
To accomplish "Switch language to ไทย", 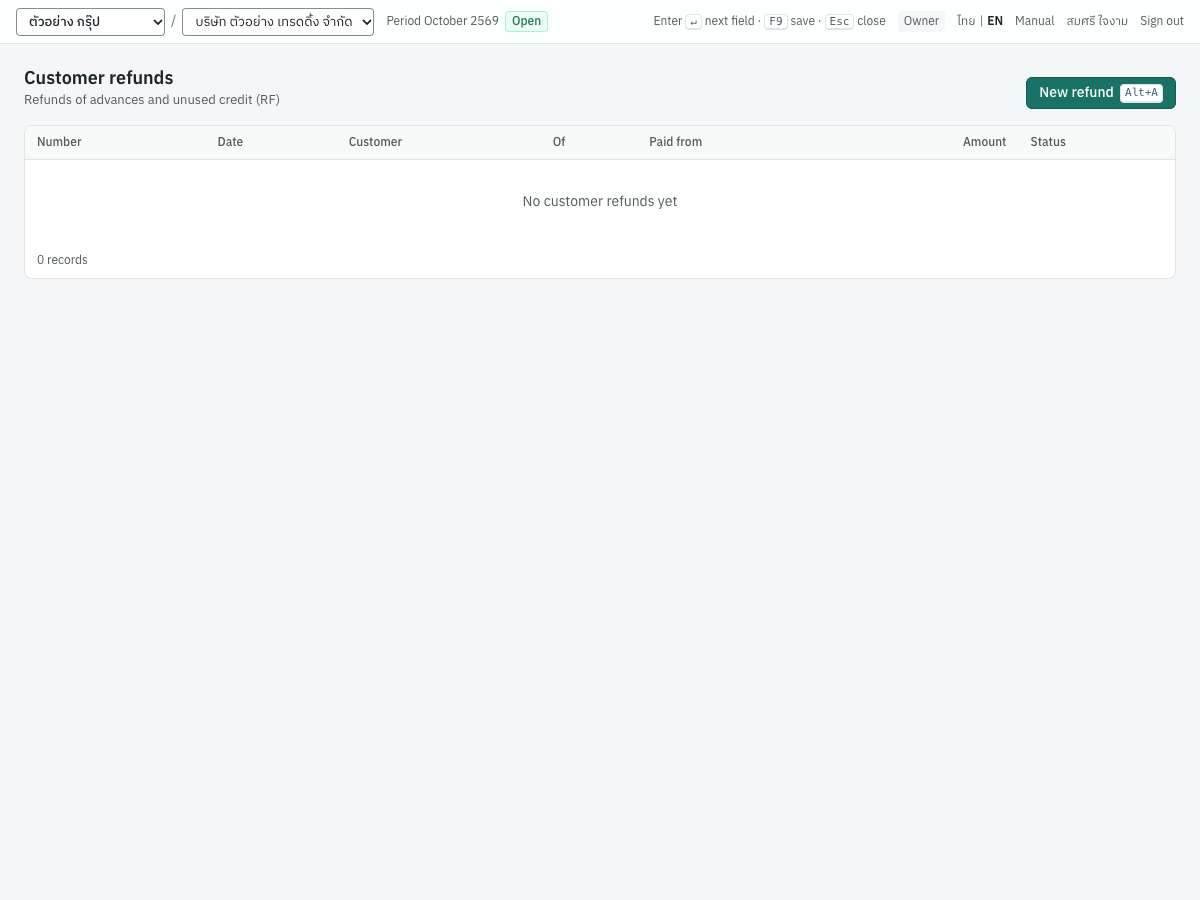I will 965,21.
